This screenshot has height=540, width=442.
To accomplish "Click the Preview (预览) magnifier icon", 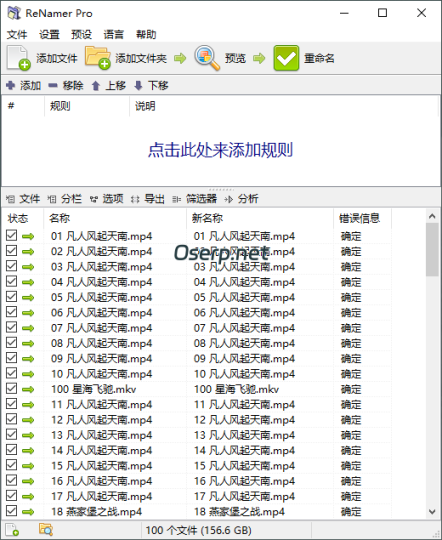I will pyautogui.click(x=207, y=58).
